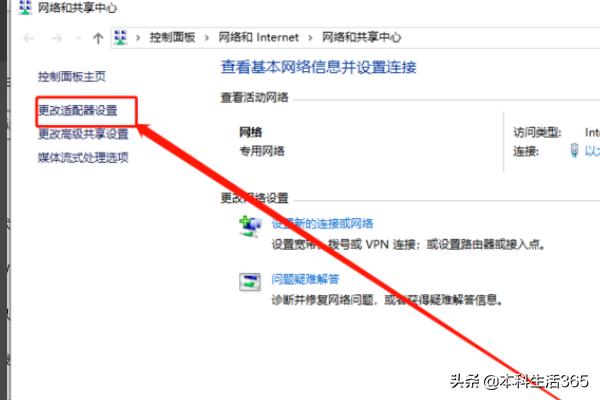Expand chevron after 控制面板 in breadcrumb
The image size is (600, 400).
click(x=207, y=38)
